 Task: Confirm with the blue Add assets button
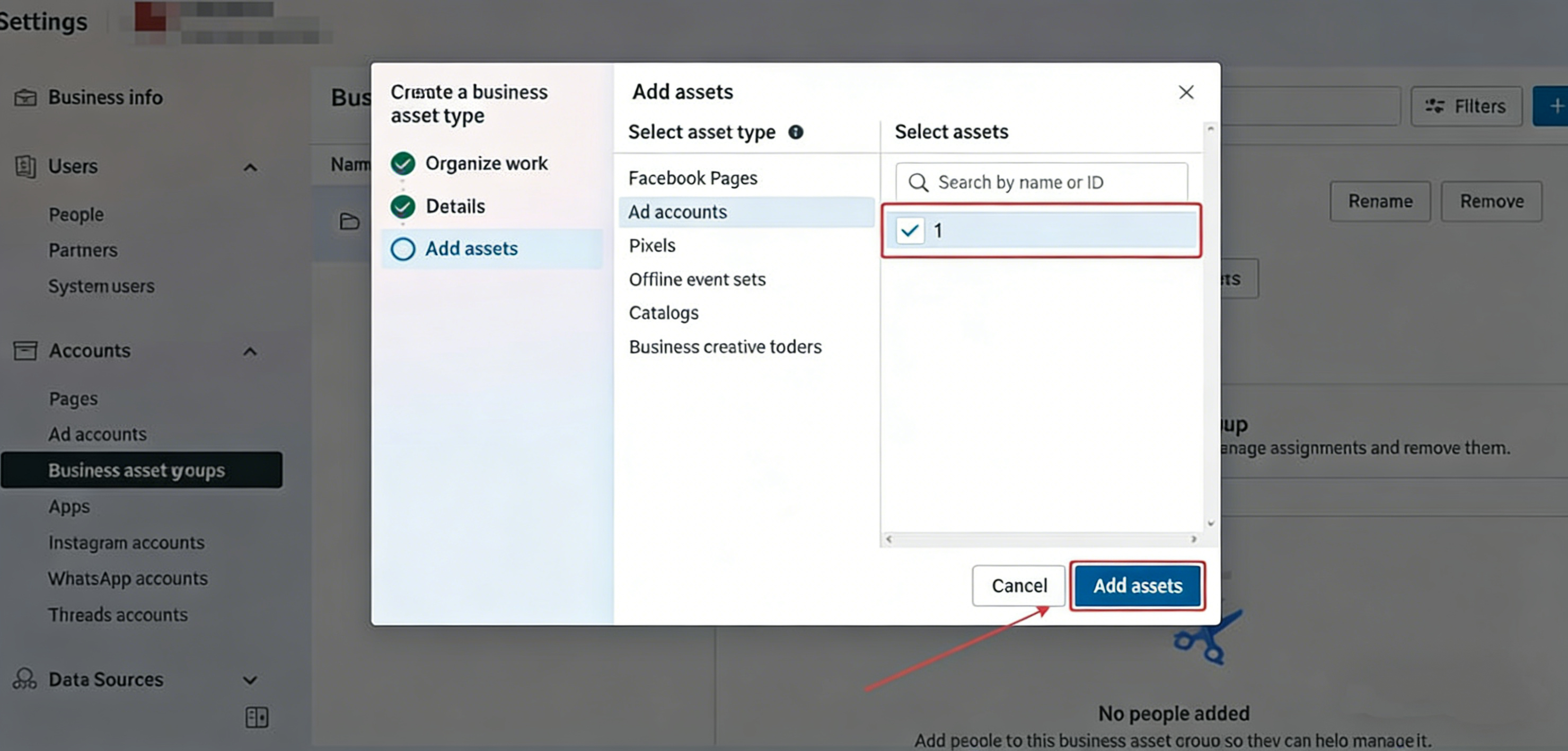1138,586
